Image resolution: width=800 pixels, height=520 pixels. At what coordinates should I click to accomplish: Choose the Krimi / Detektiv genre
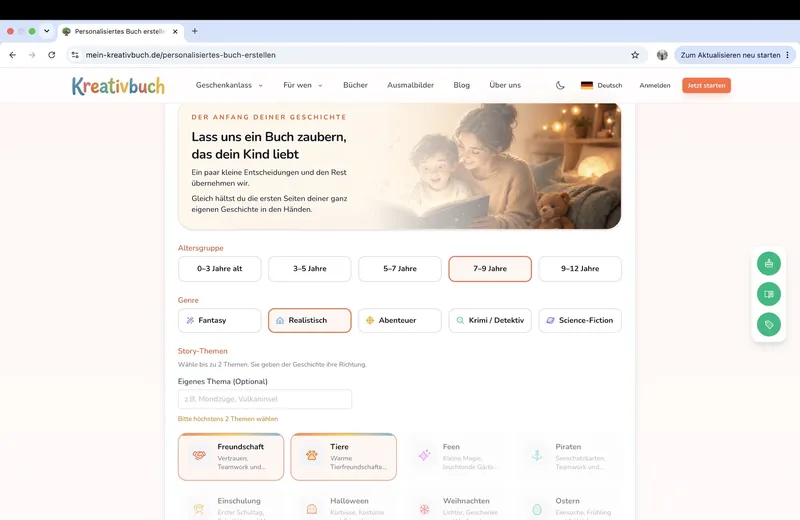click(490, 320)
